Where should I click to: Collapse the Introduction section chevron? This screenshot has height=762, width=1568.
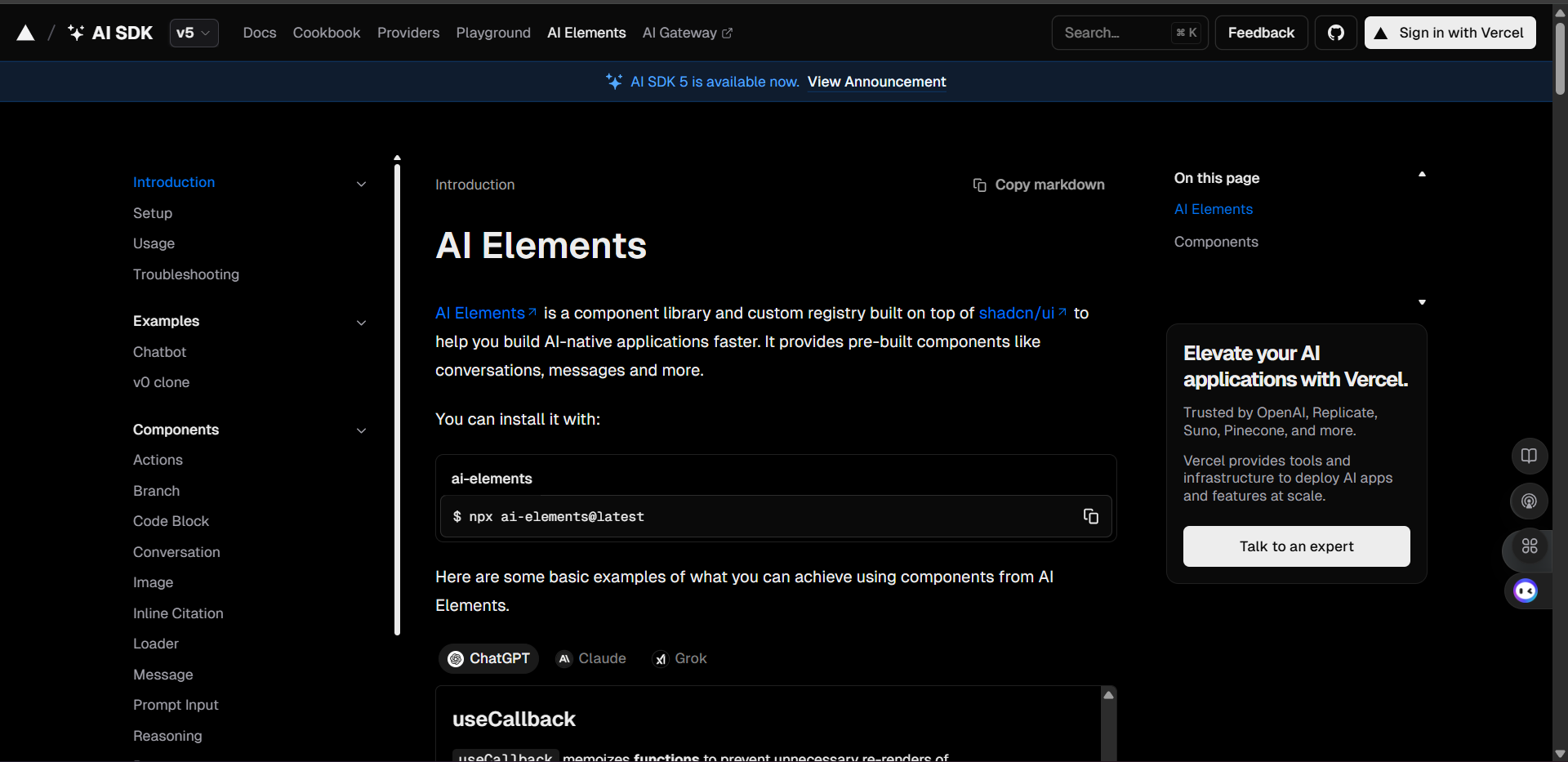coord(361,184)
